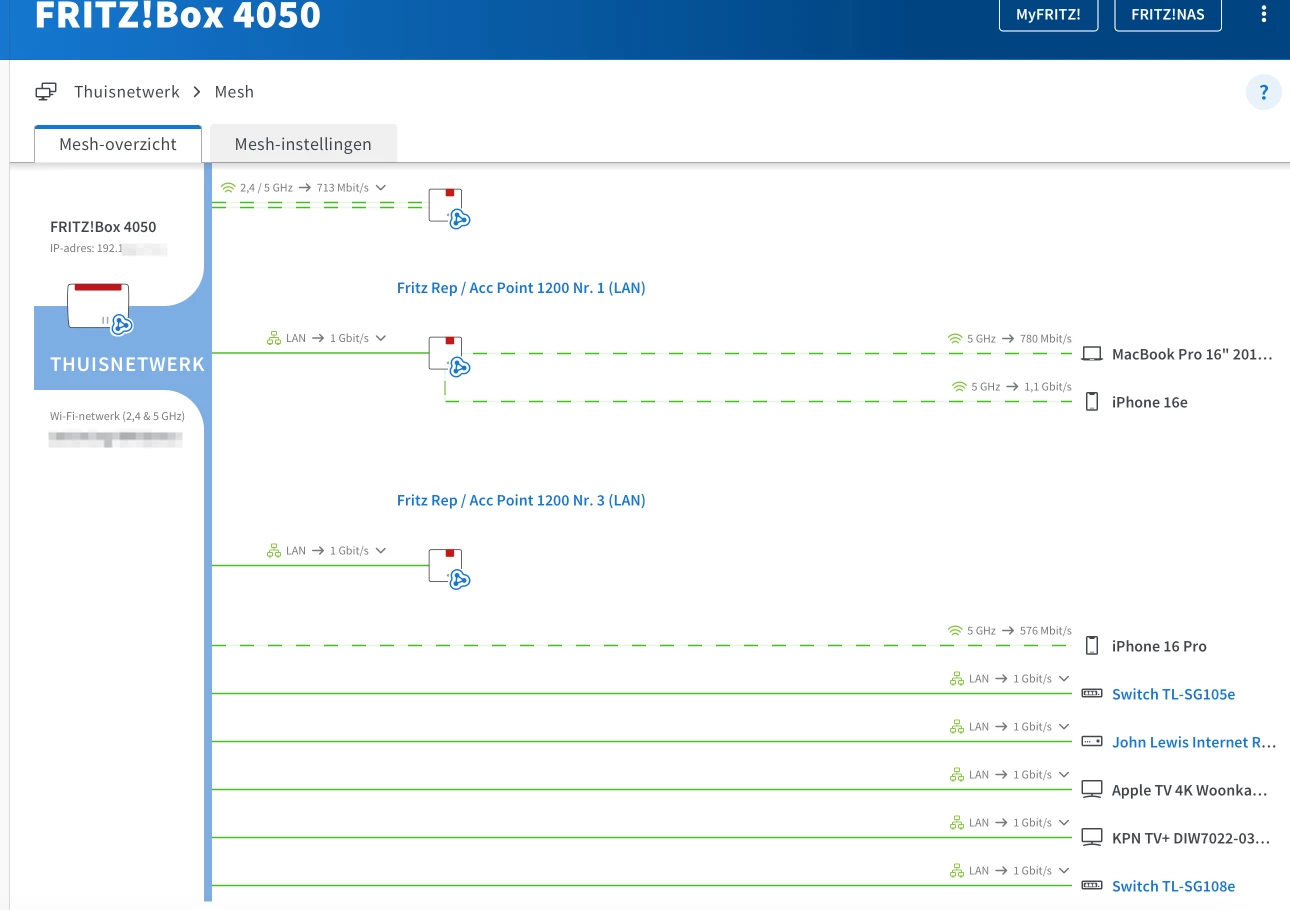The width and height of the screenshot is (1290, 910).
Task: Expand the 713 Mbit/s connection details chevron
Action: [380, 188]
